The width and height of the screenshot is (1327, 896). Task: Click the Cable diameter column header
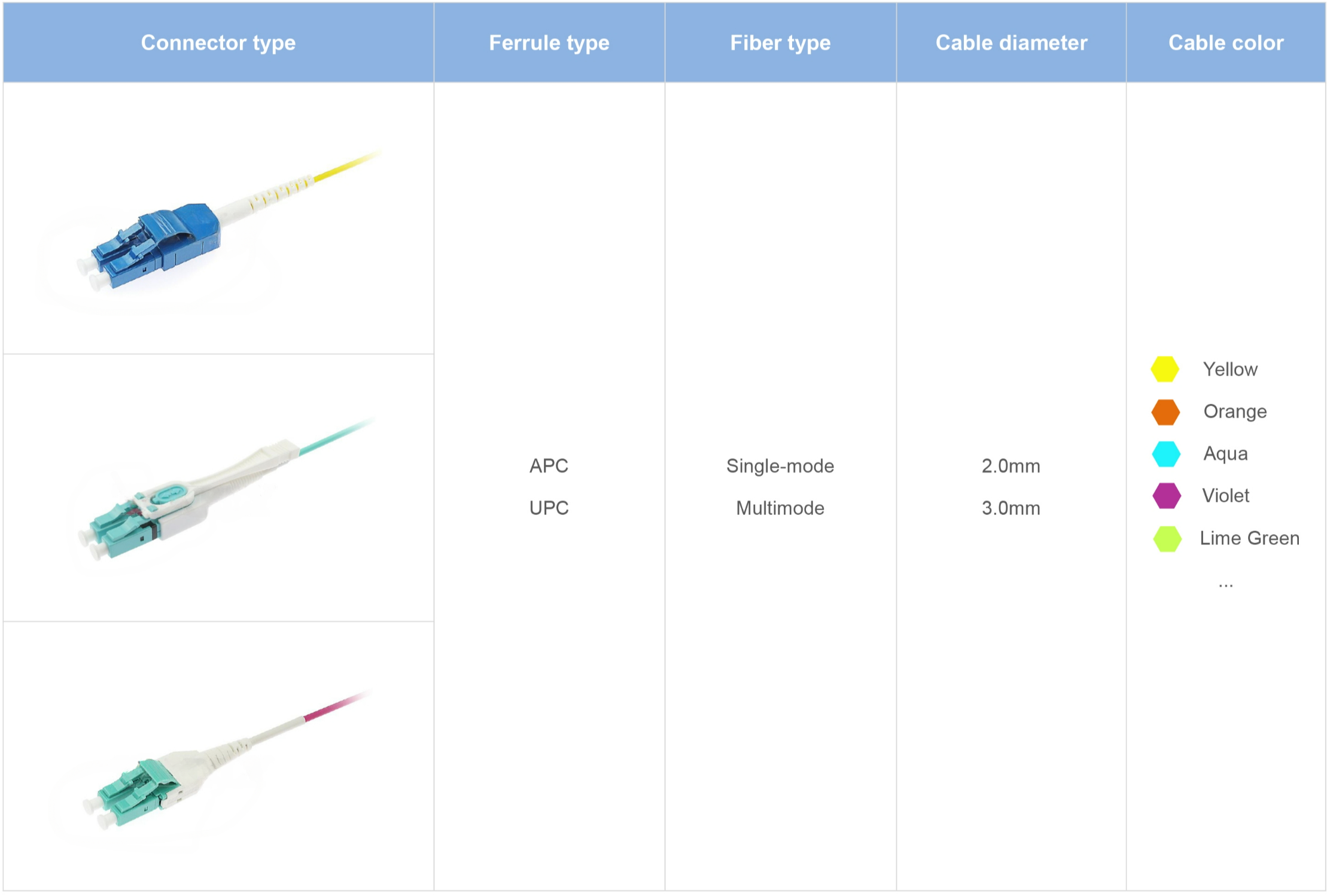[1011, 42]
